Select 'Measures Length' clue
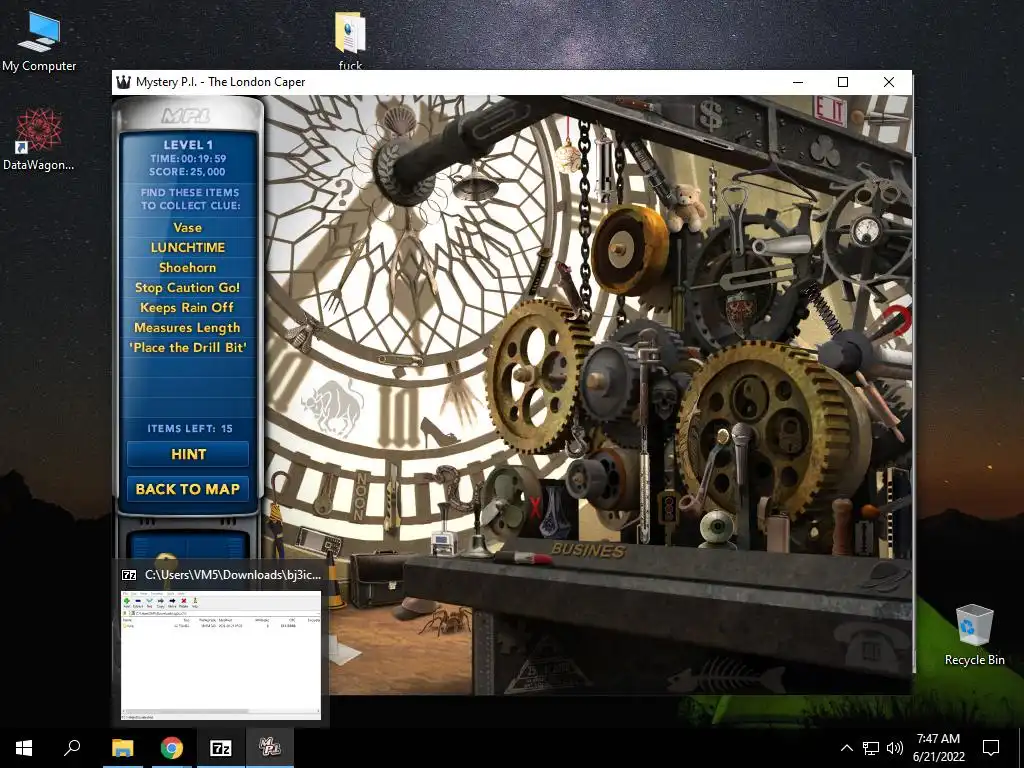The width and height of the screenshot is (1024, 768). [187, 328]
